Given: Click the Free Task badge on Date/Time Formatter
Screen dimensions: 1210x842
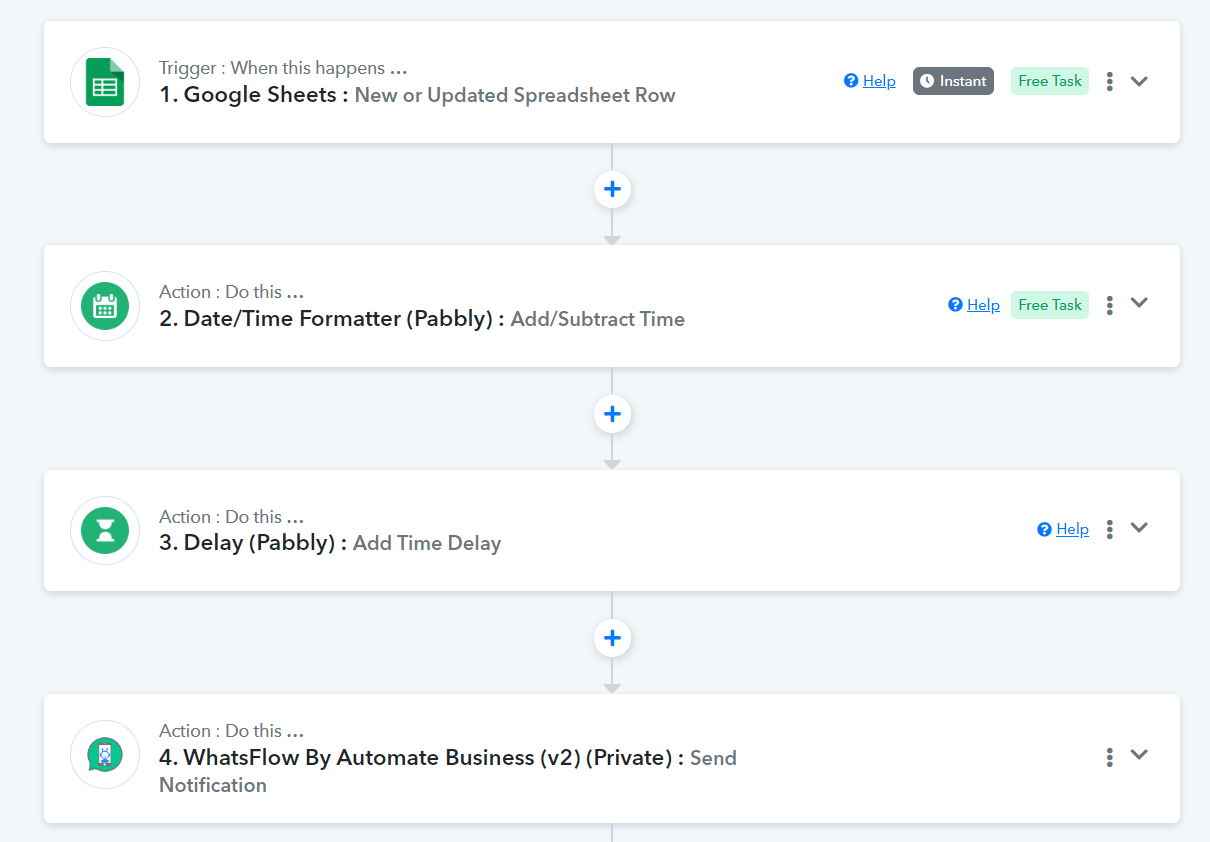Looking at the screenshot, I should pos(1050,305).
